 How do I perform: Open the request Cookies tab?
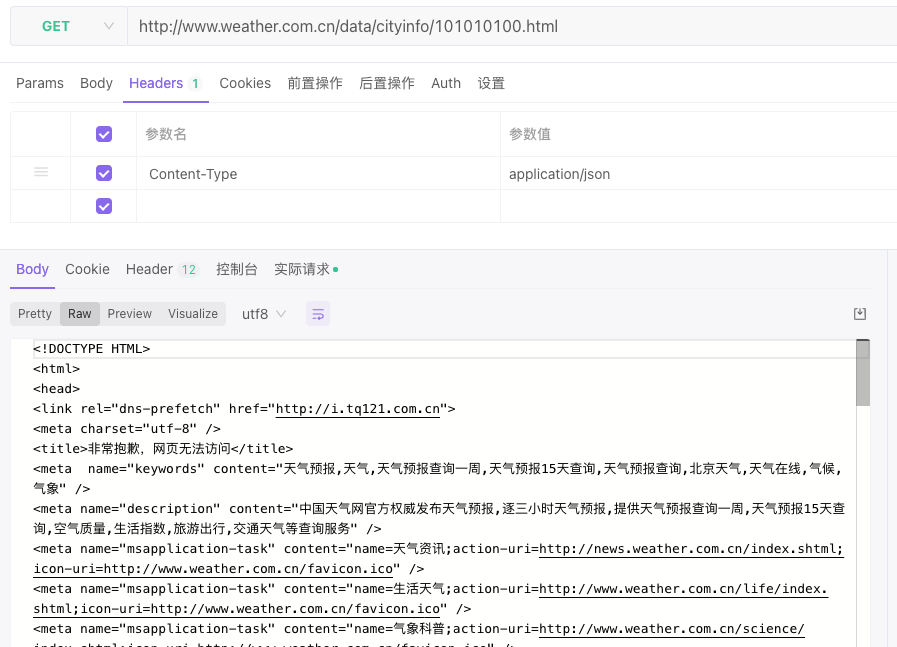coord(245,84)
